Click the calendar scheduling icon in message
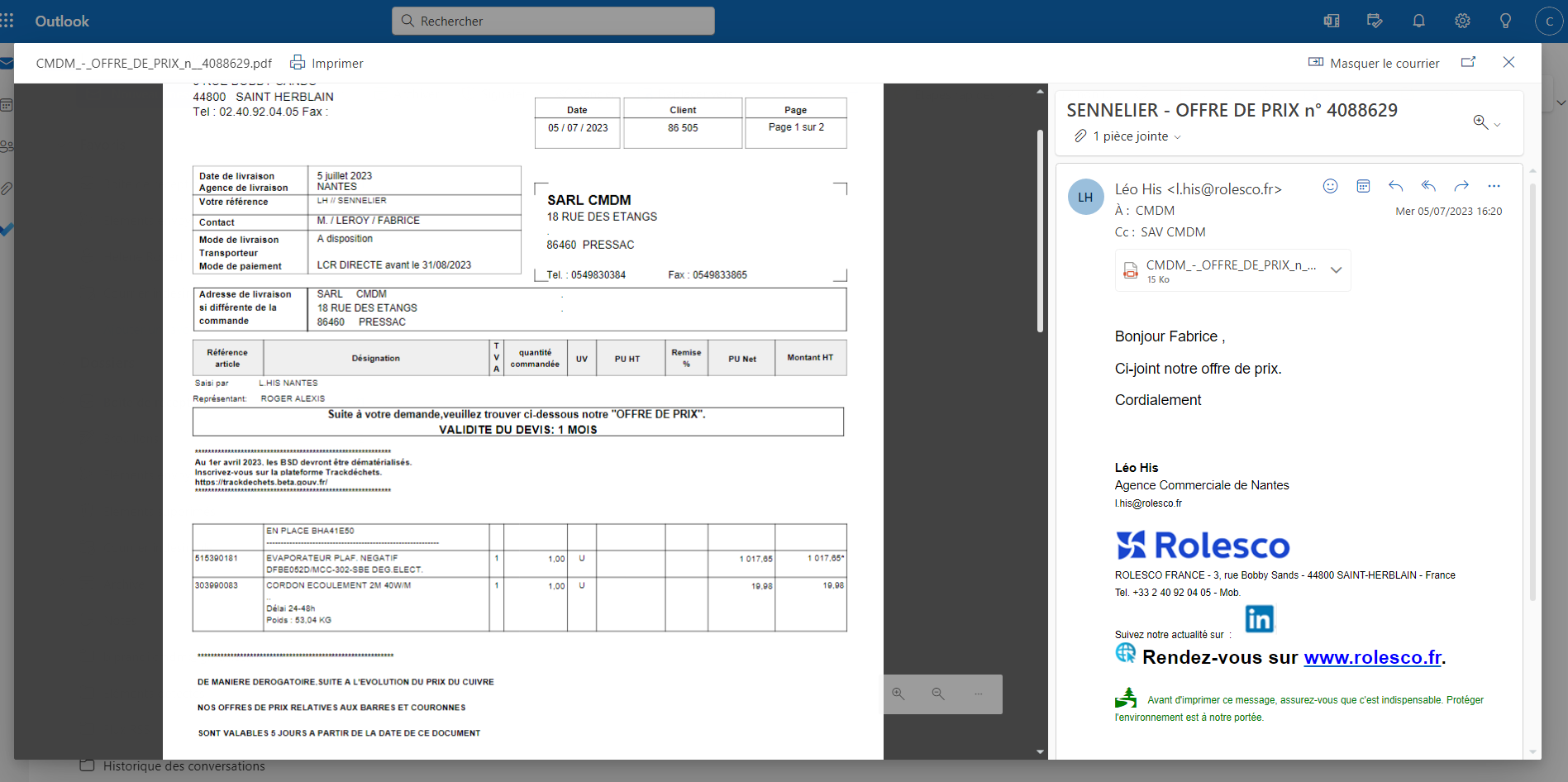Image resolution: width=1568 pixels, height=782 pixels. click(1363, 186)
